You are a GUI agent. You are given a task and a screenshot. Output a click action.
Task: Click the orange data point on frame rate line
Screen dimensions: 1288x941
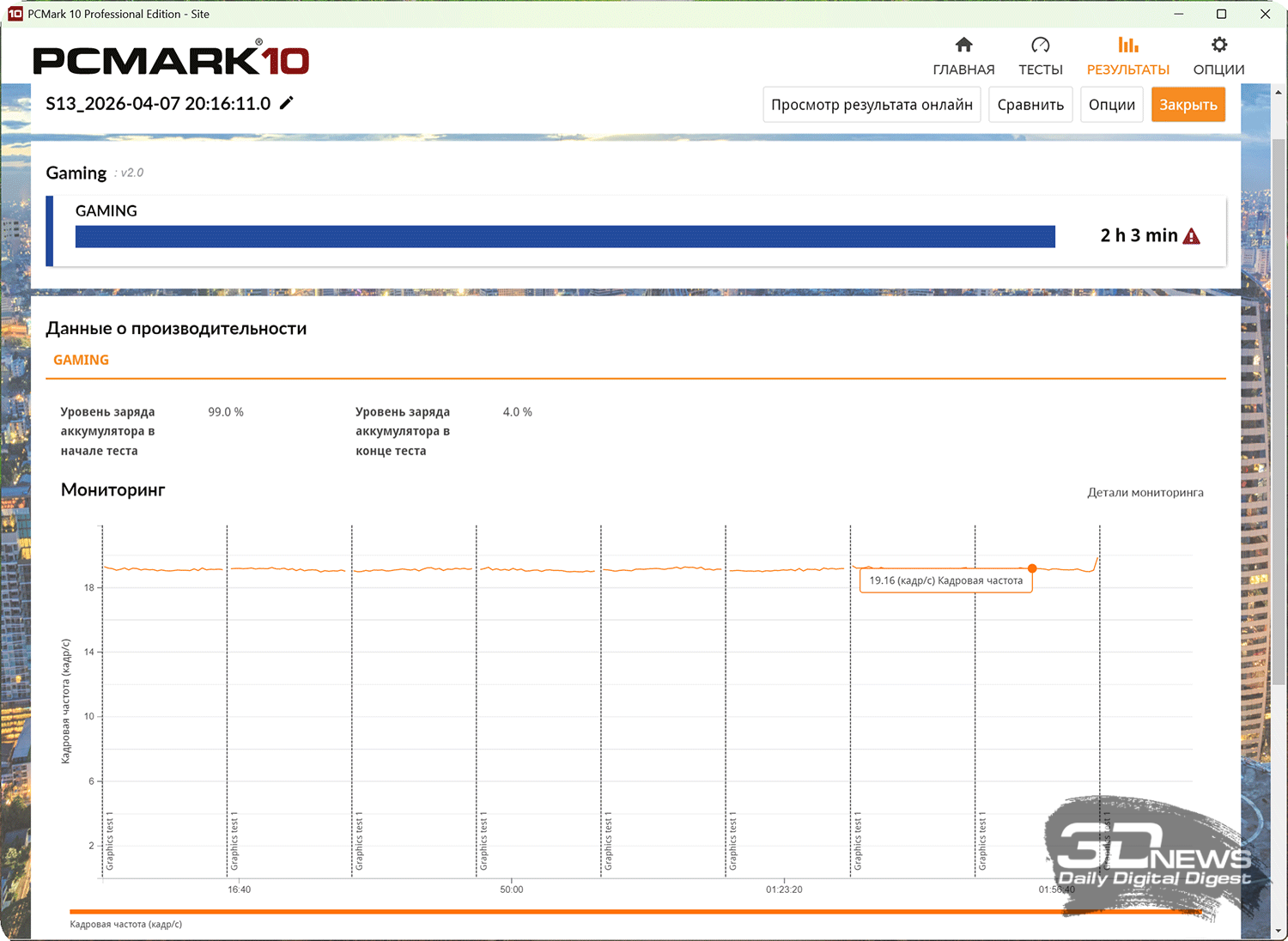tap(1032, 568)
